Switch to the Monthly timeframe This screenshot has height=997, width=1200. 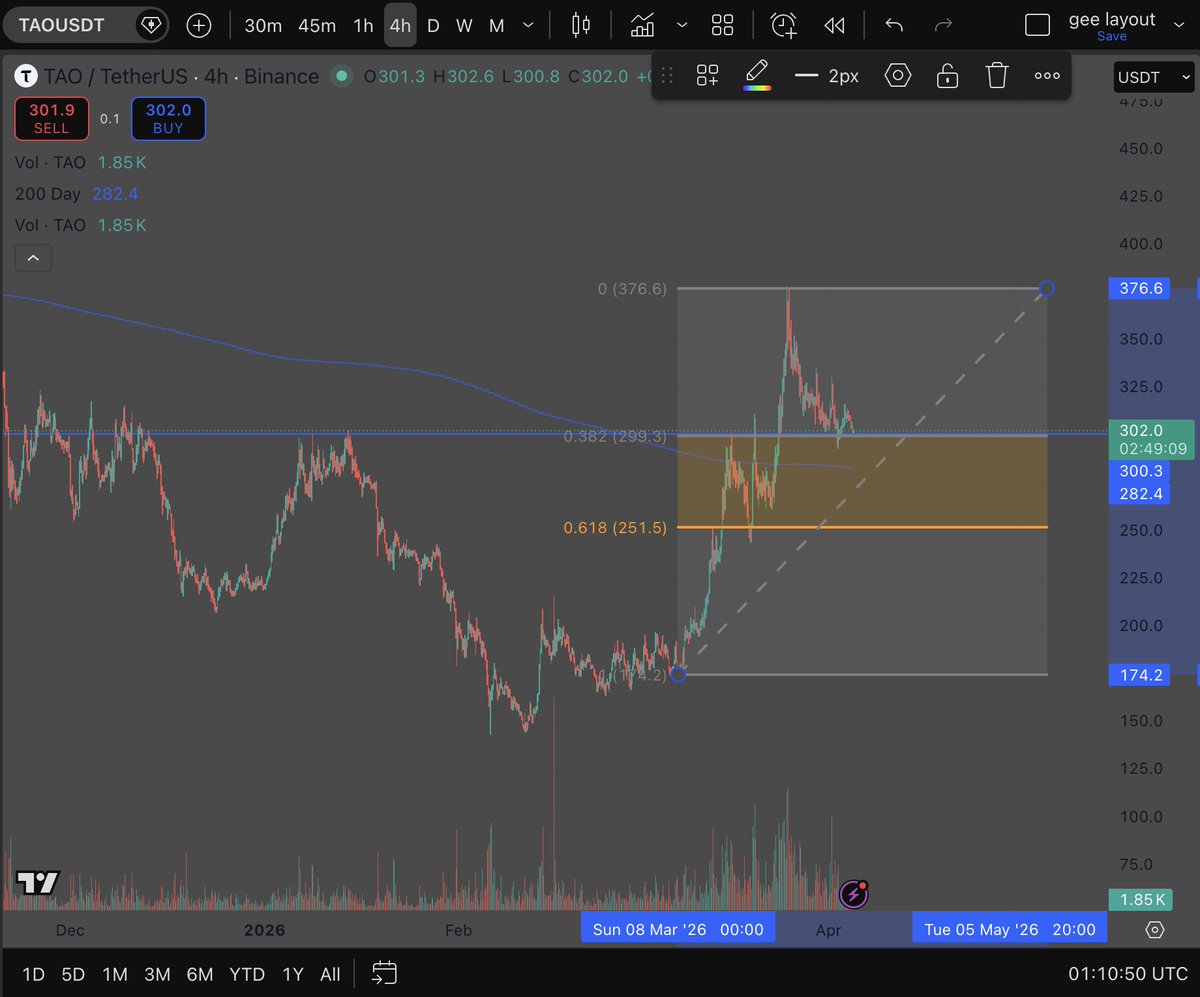(496, 26)
